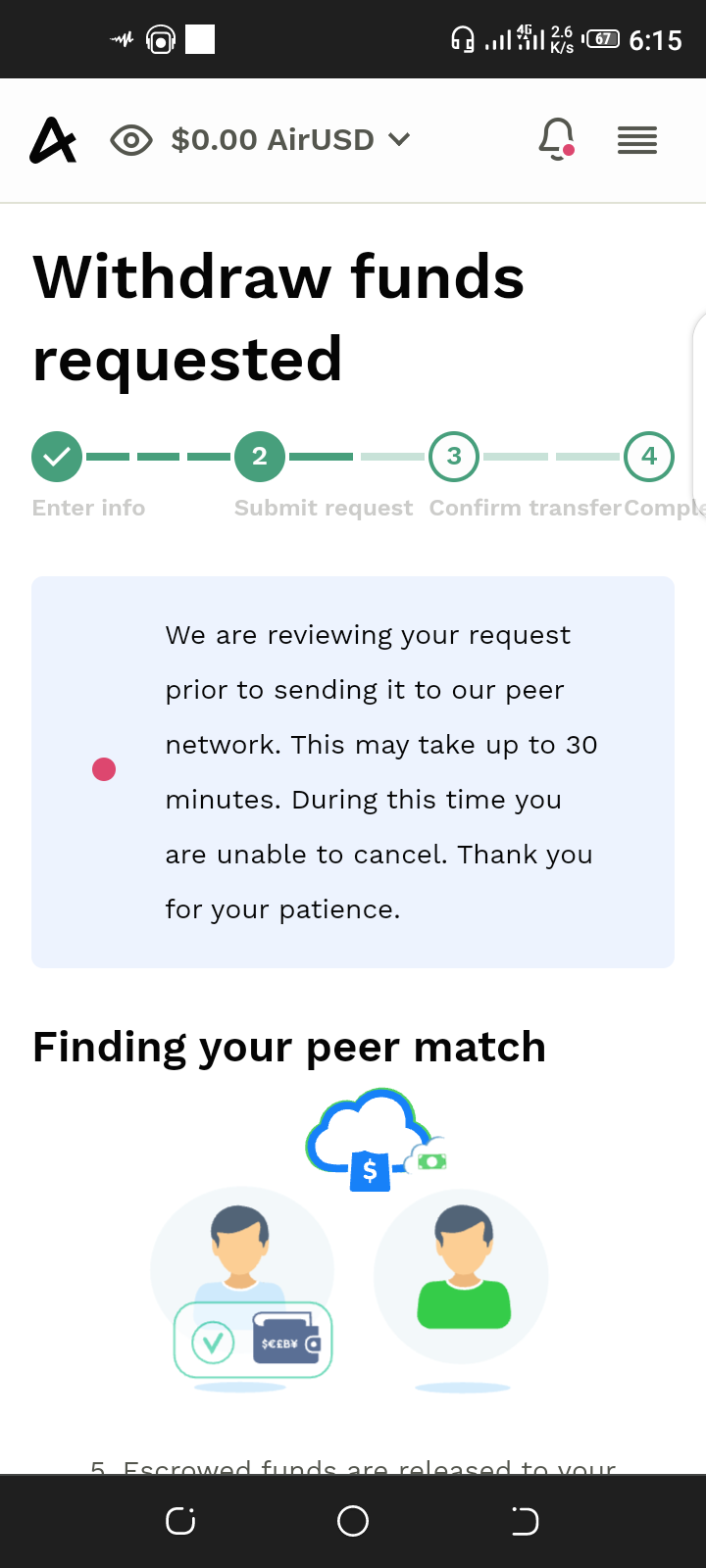Toggle balance visibility eye icon
706x1568 pixels.
131,140
